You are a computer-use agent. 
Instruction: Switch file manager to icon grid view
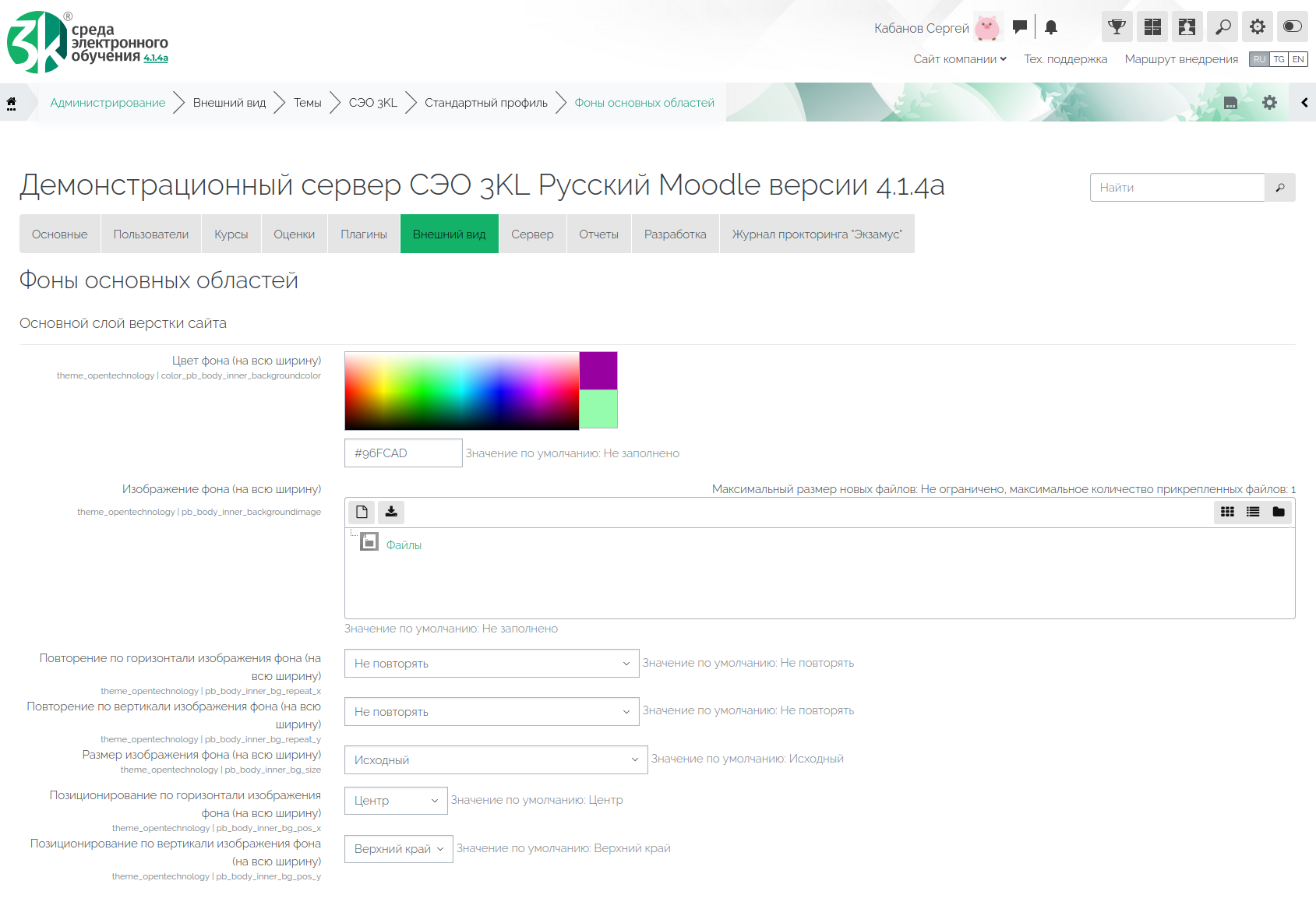1227,512
